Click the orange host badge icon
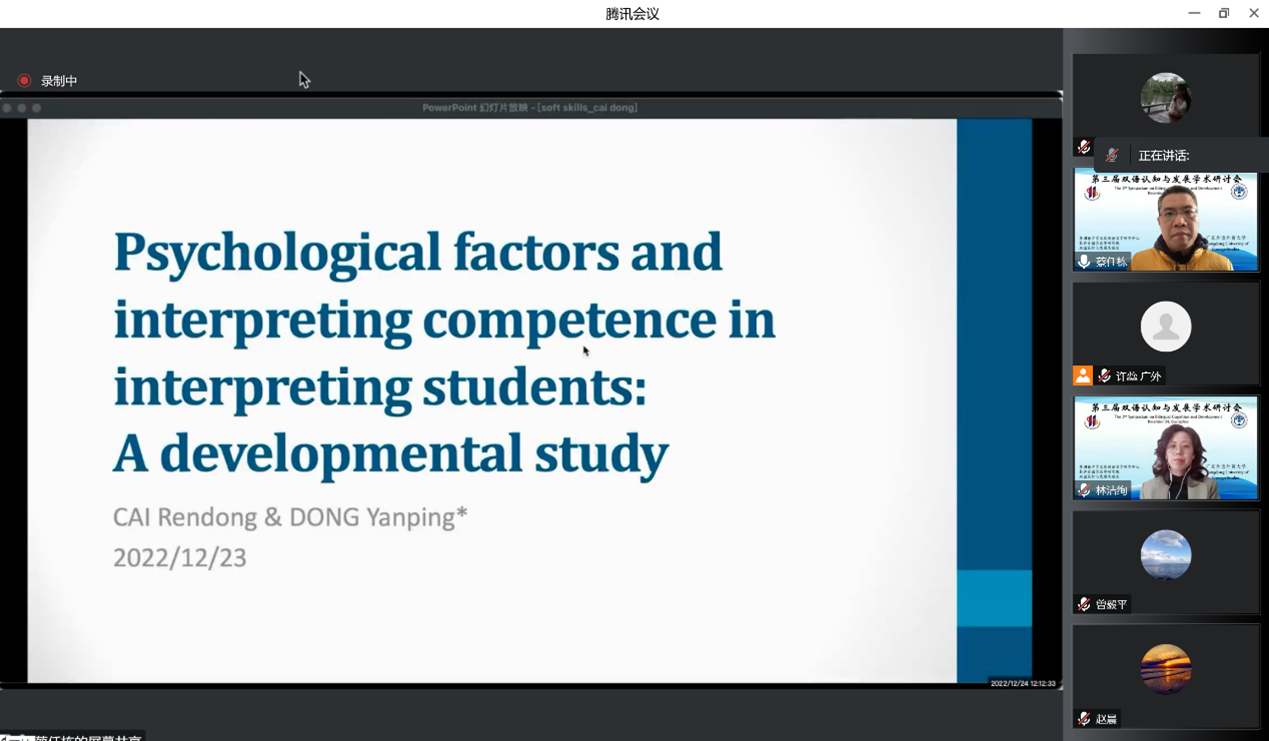 [1082, 376]
